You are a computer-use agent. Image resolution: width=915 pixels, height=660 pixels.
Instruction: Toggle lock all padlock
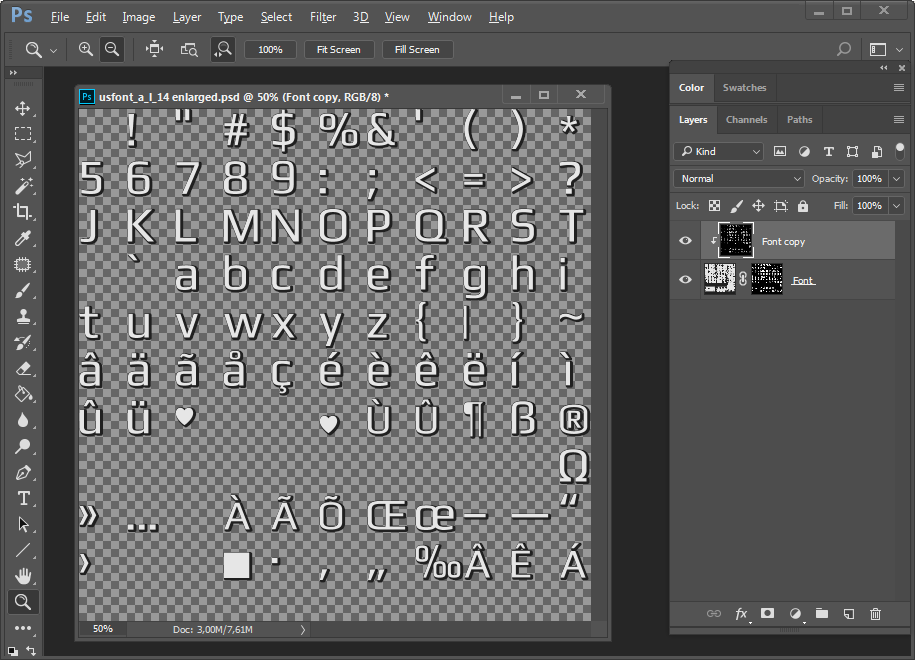[803, 205]
